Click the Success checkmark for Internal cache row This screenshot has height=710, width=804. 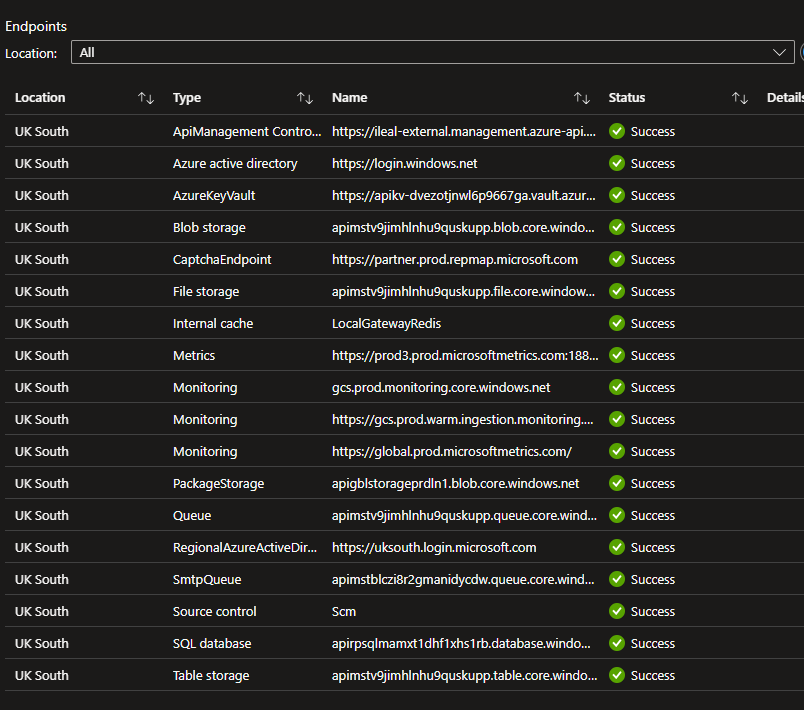pos(617,323)
